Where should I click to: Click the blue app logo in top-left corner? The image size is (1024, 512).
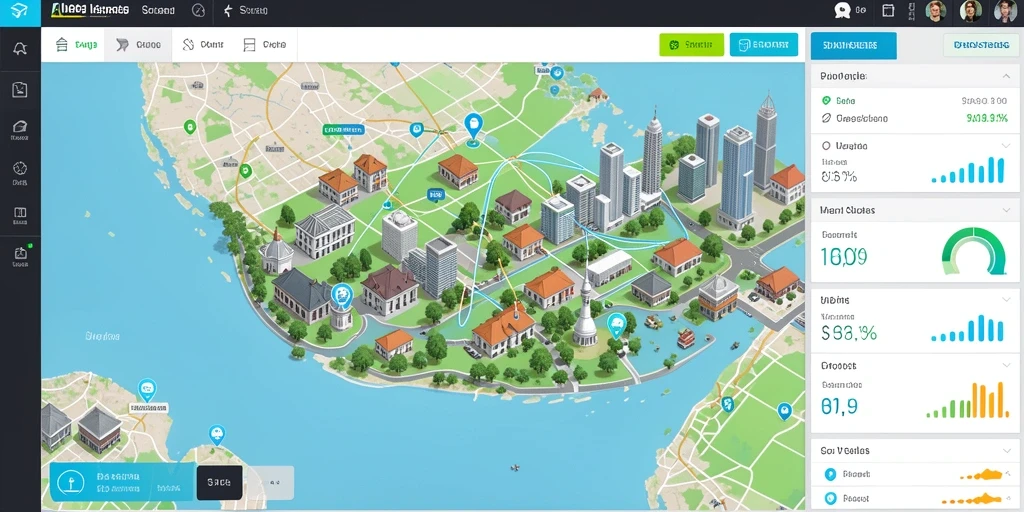(x=20, y=12)
